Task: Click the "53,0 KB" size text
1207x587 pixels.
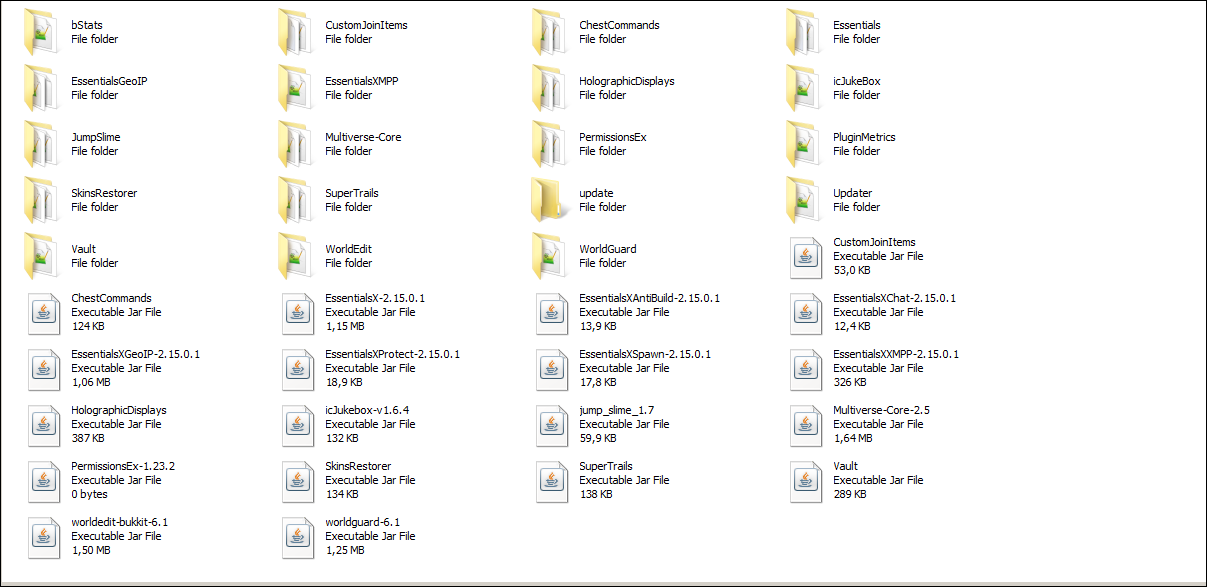Action: pyautogui.click(x=853, y=270)
